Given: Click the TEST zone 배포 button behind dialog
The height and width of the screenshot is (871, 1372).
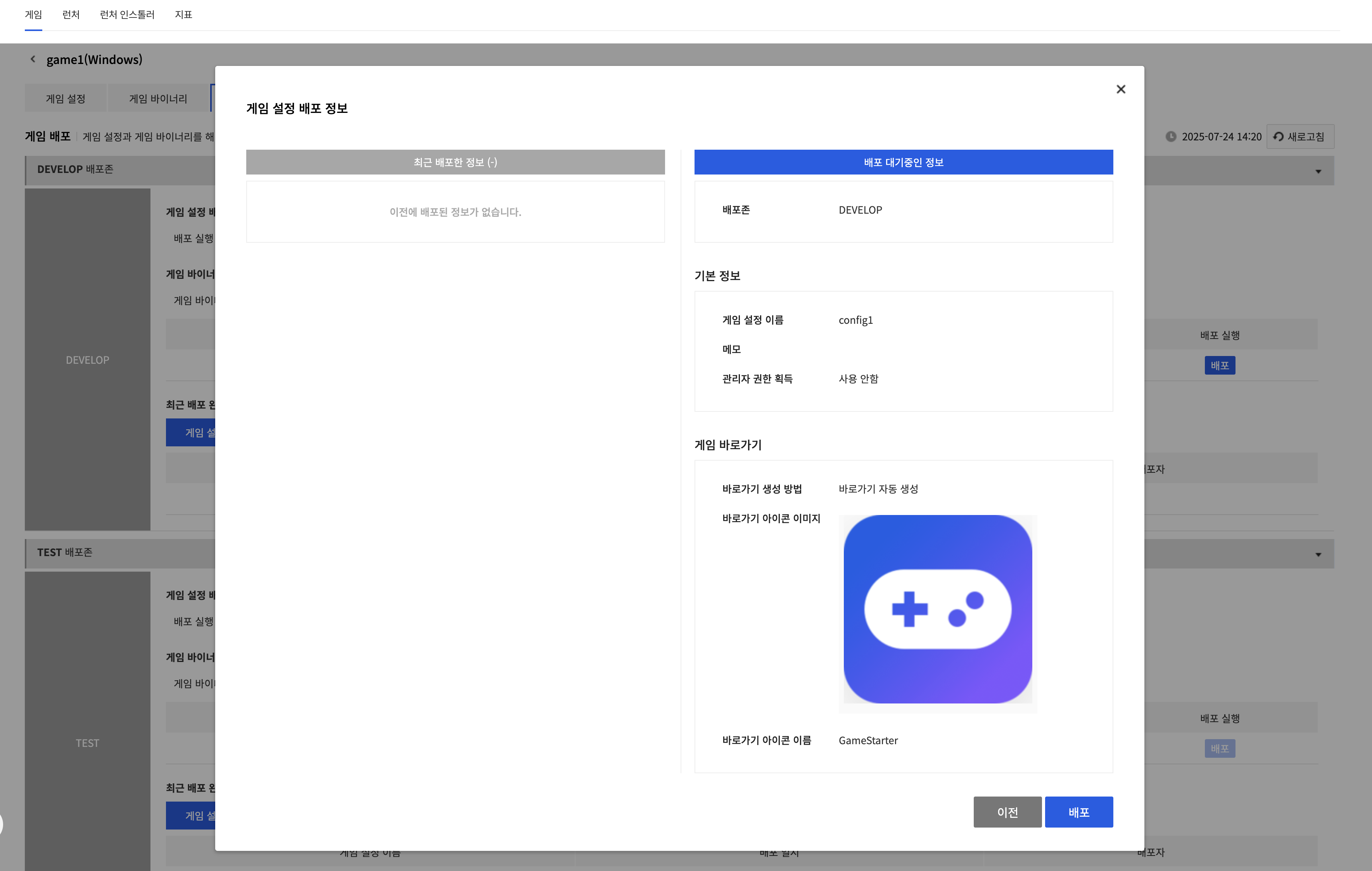Looking at the screenshot, I should [x=1219, y=748].
